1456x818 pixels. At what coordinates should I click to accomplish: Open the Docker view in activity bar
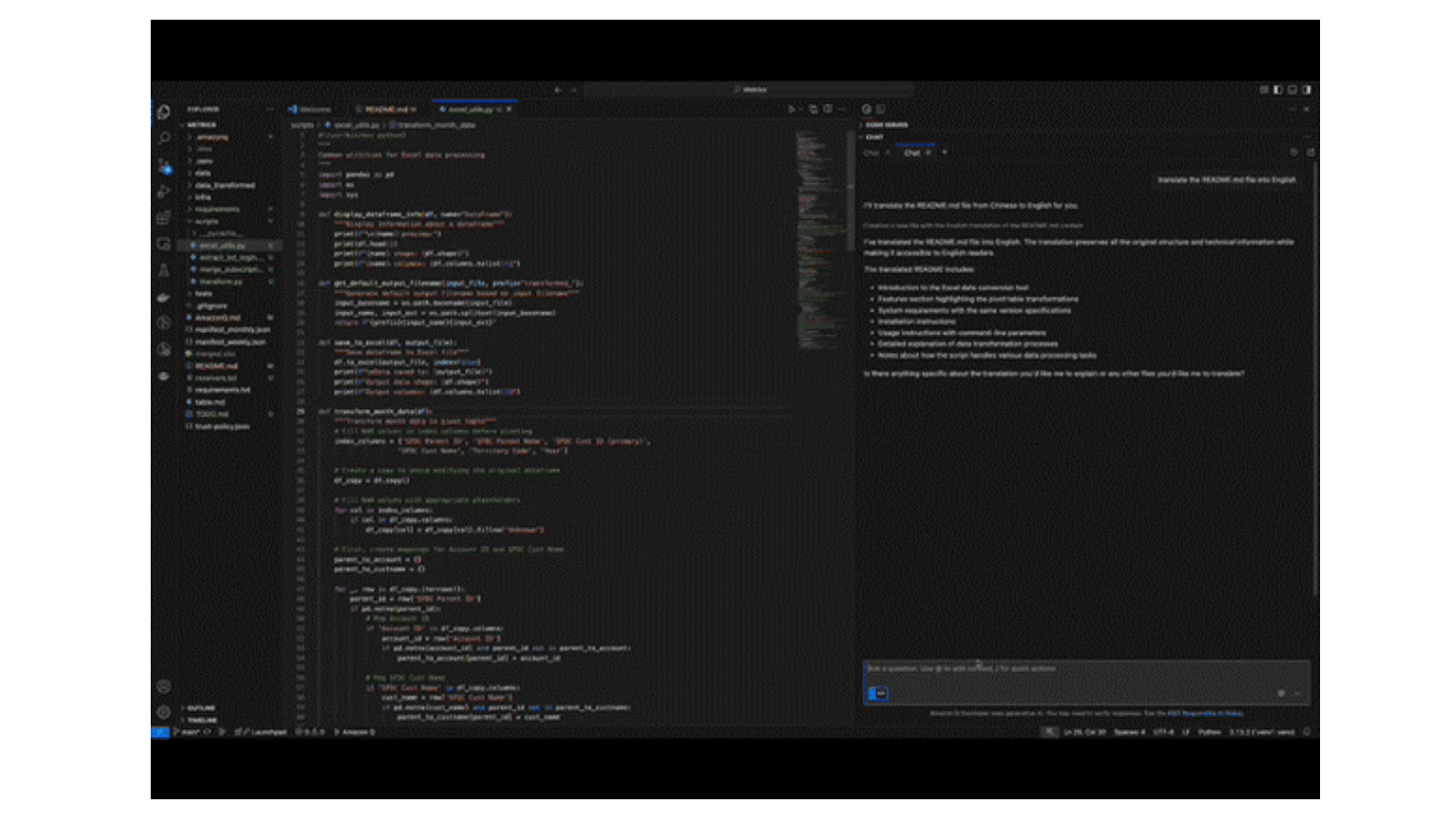tap(164, 297)
